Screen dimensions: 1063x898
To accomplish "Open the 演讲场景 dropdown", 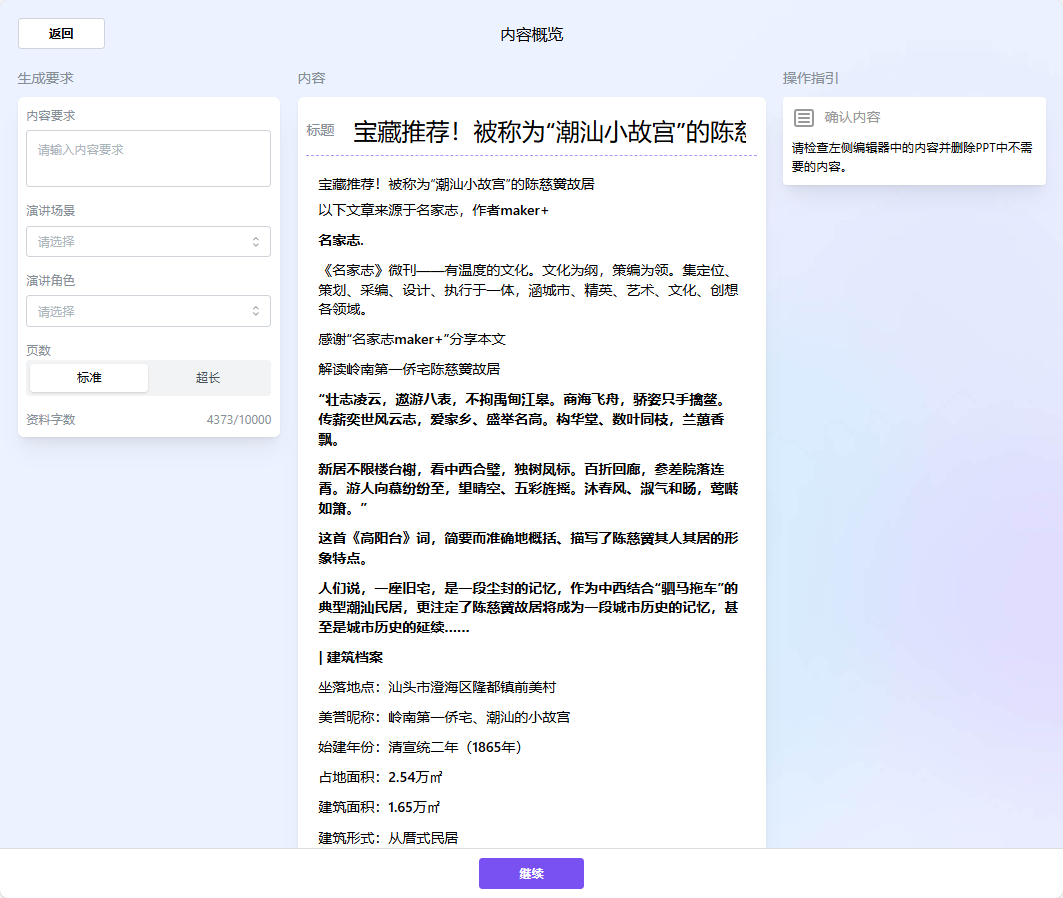I will coord(148,241).
